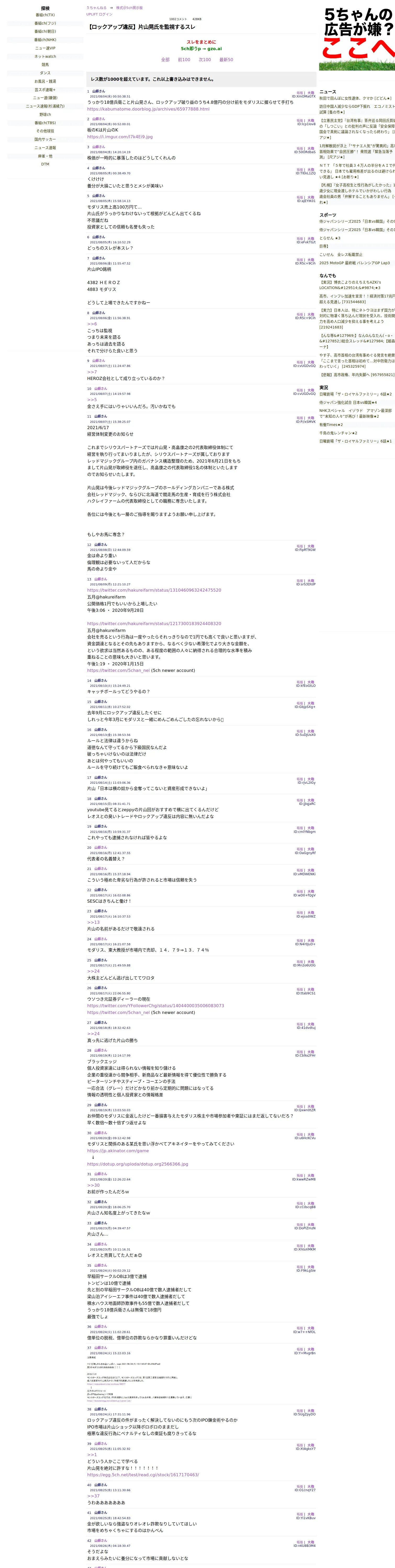Open その他球技 sidebar board
This screenshot has width=395, height=1568.
click(45, 131)
